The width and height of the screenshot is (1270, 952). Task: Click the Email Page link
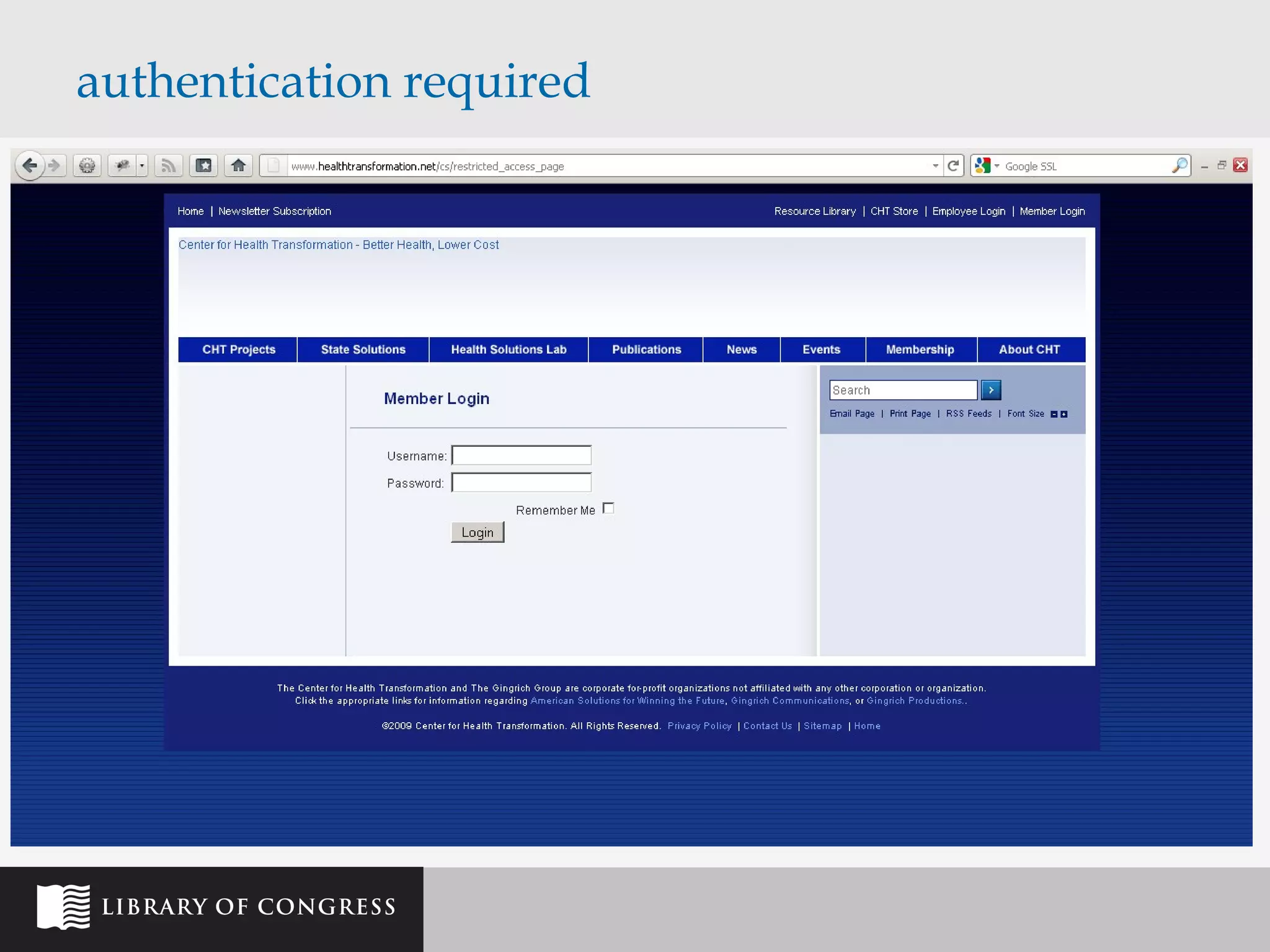(852, 413)
